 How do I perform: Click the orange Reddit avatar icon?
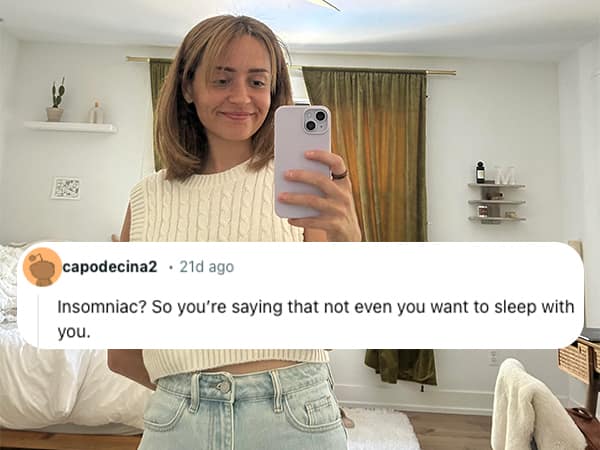tap(42, 267)
